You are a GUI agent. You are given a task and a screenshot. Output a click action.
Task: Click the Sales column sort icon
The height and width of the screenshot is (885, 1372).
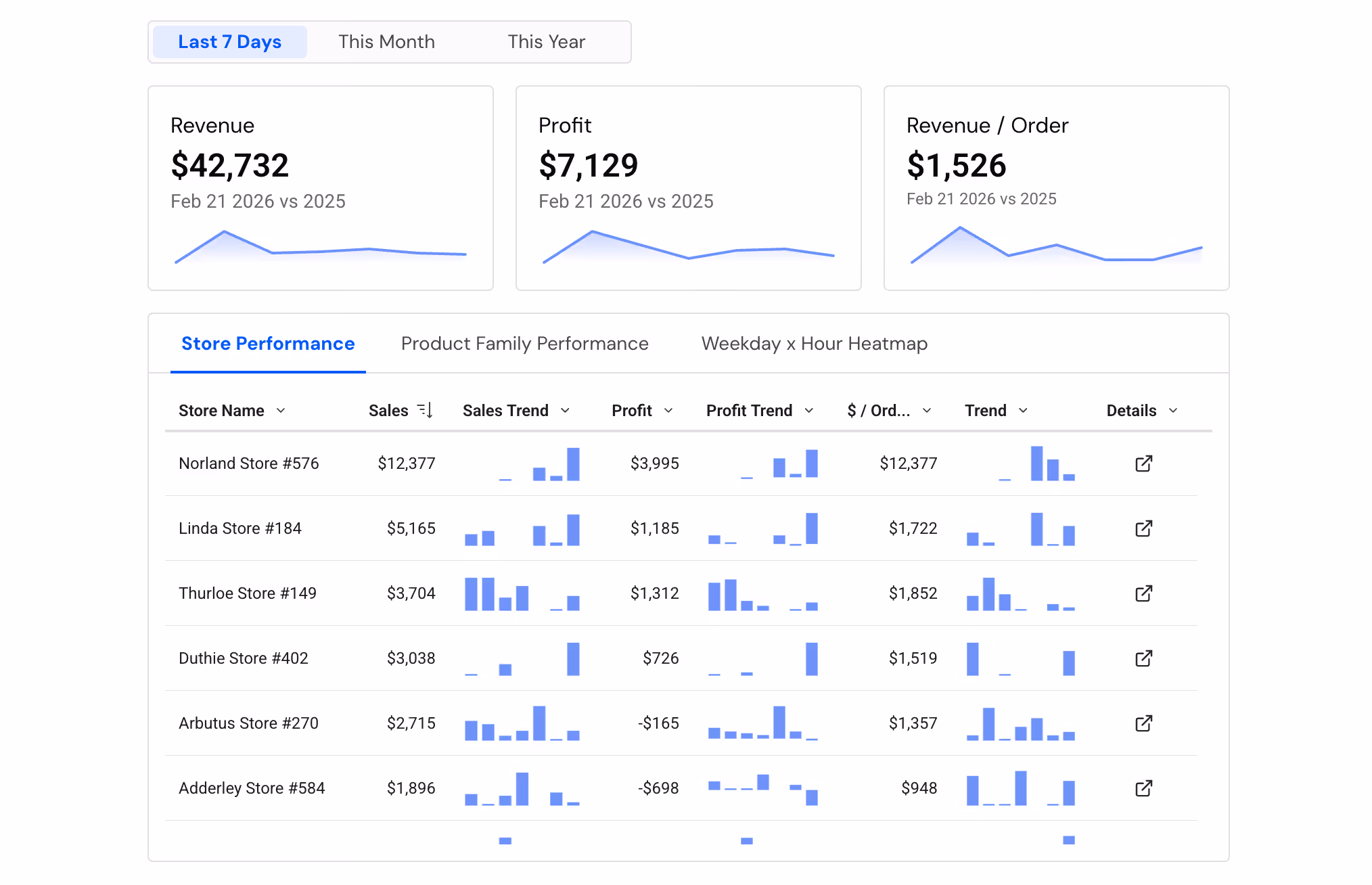pos(425,410)
